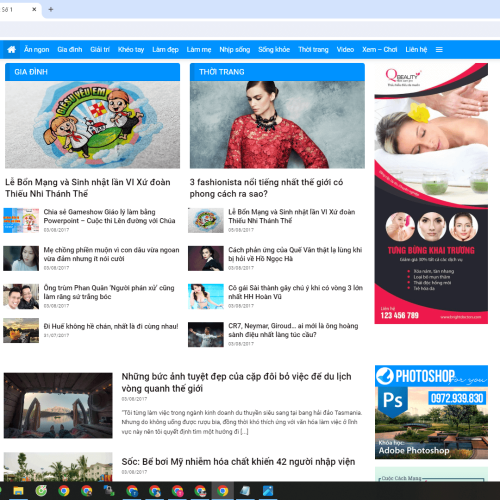Open the green Cốc Cốc browser taskbar icon

click(x=41, y=491)
